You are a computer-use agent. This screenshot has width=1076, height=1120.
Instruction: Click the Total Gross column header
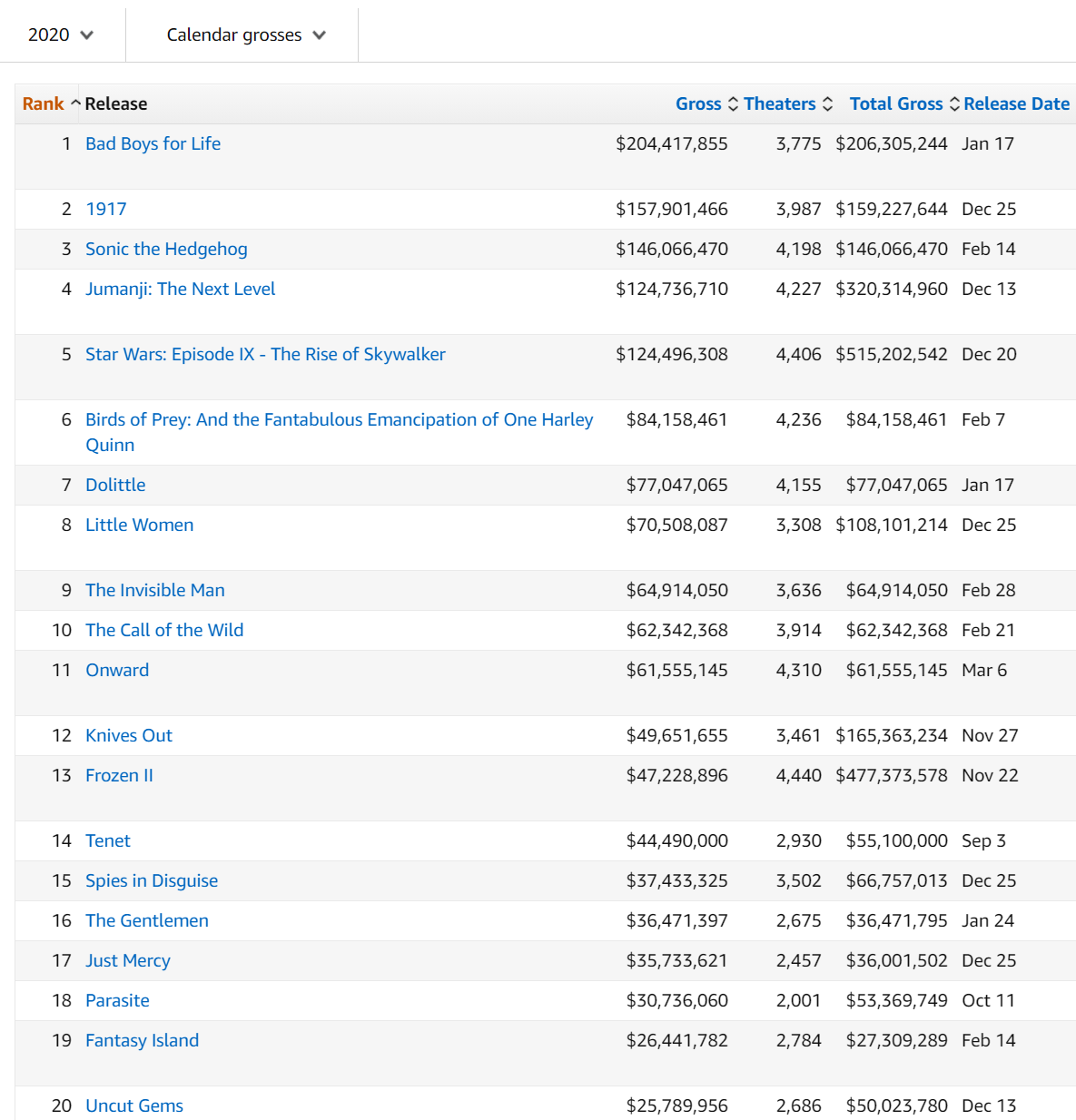[x=896, y=103]
